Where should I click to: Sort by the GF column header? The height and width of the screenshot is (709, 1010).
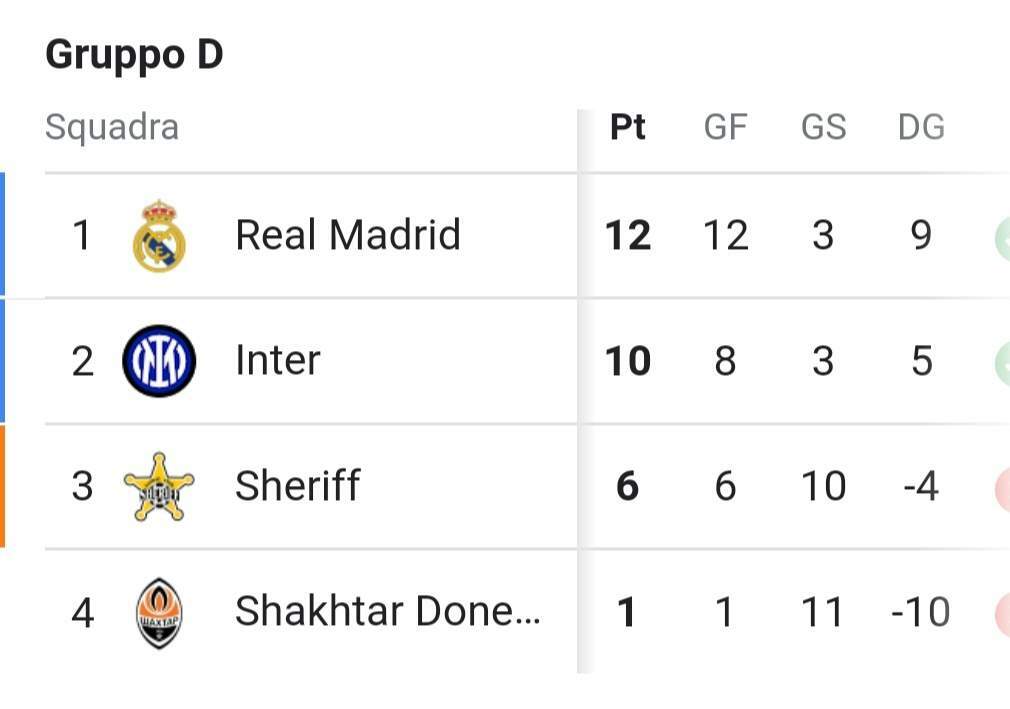(725, 128)
